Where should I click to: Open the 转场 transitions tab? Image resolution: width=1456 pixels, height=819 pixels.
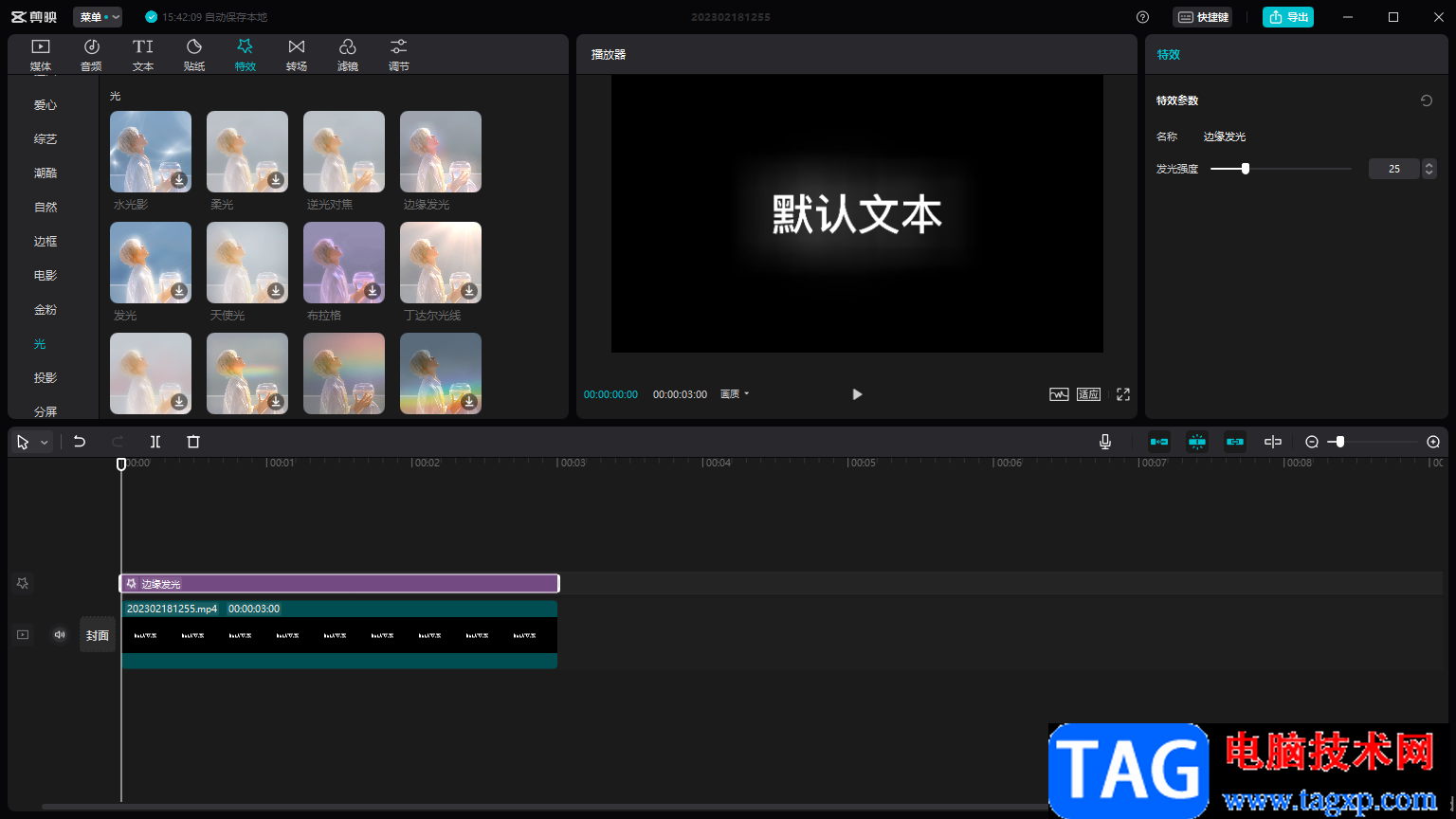click(297, 55)
